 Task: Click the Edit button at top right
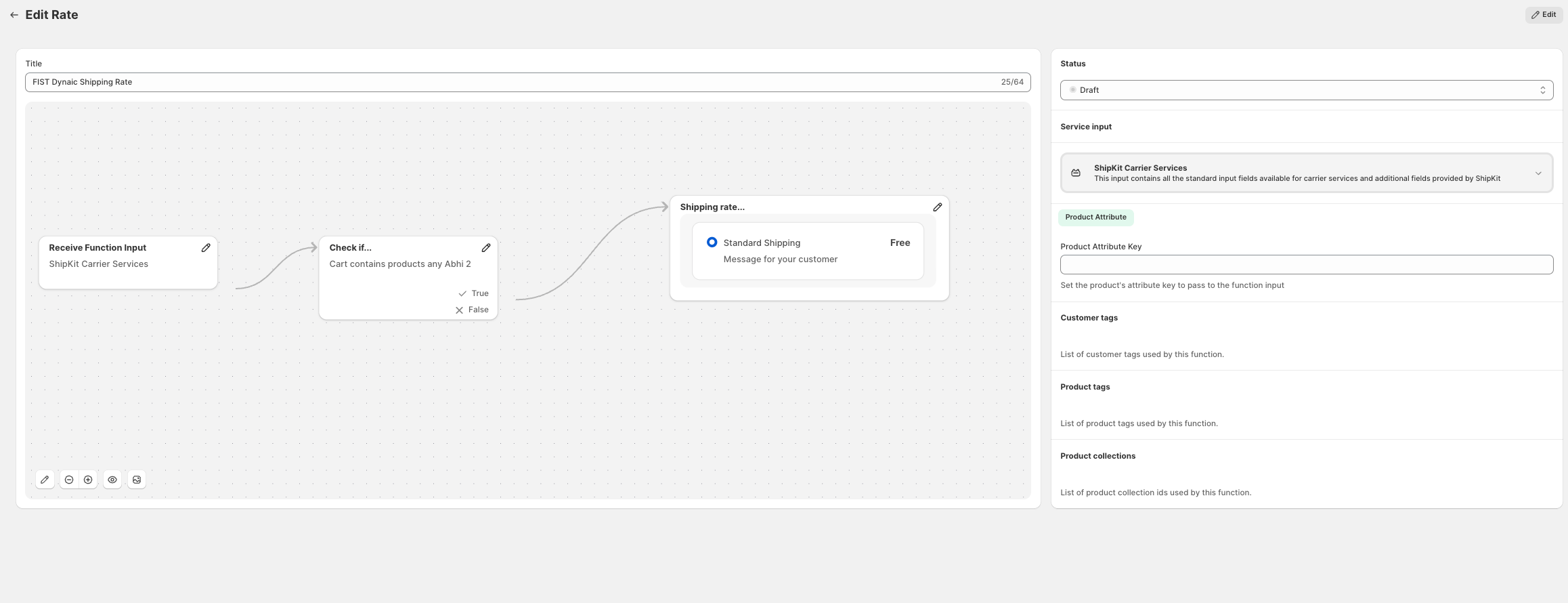[x=1544, y=15]
